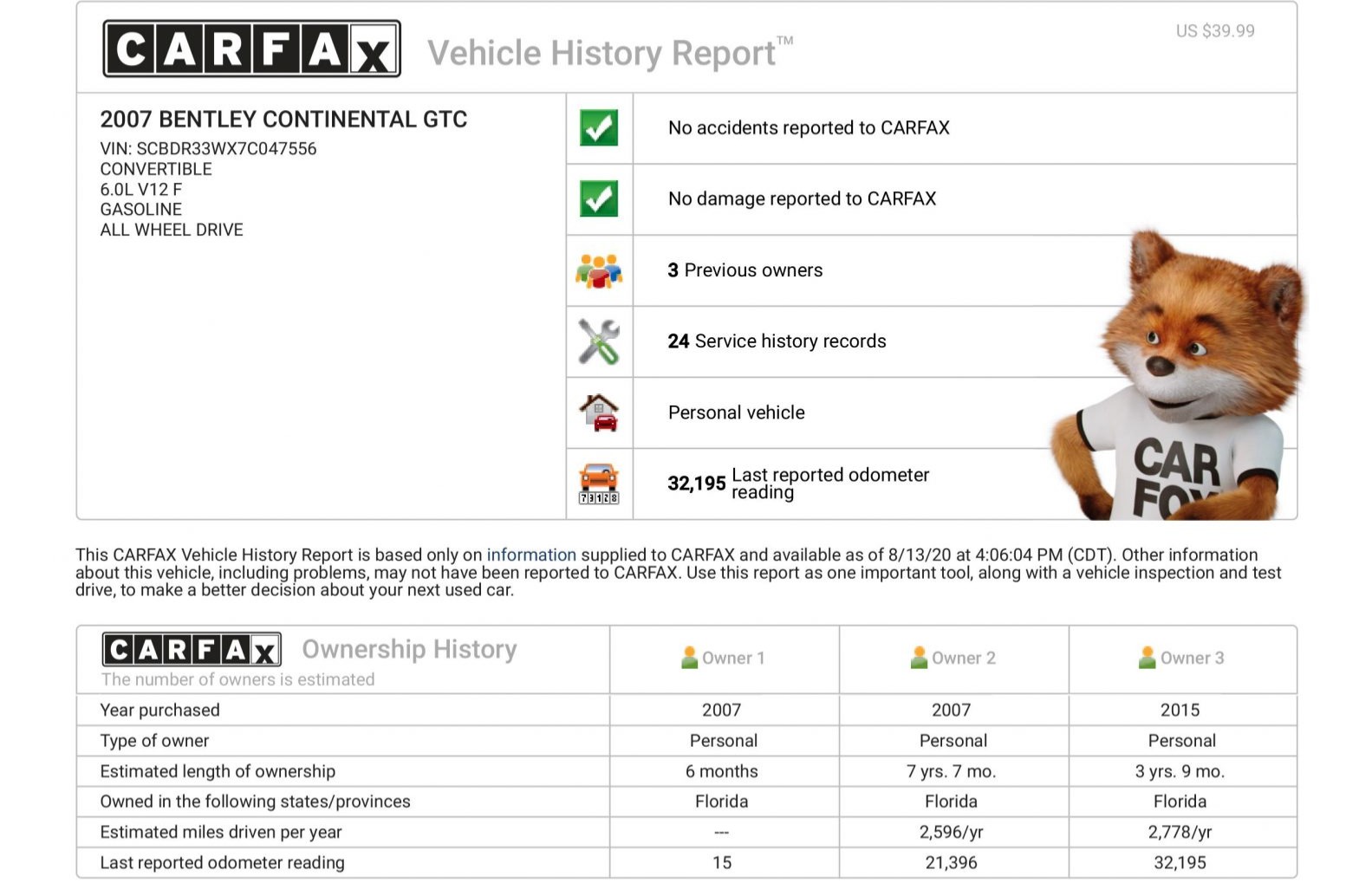Click Owner 3's "2,778/yr" mileage value
The image size is (1372, 883).
tap(1180, 832)
